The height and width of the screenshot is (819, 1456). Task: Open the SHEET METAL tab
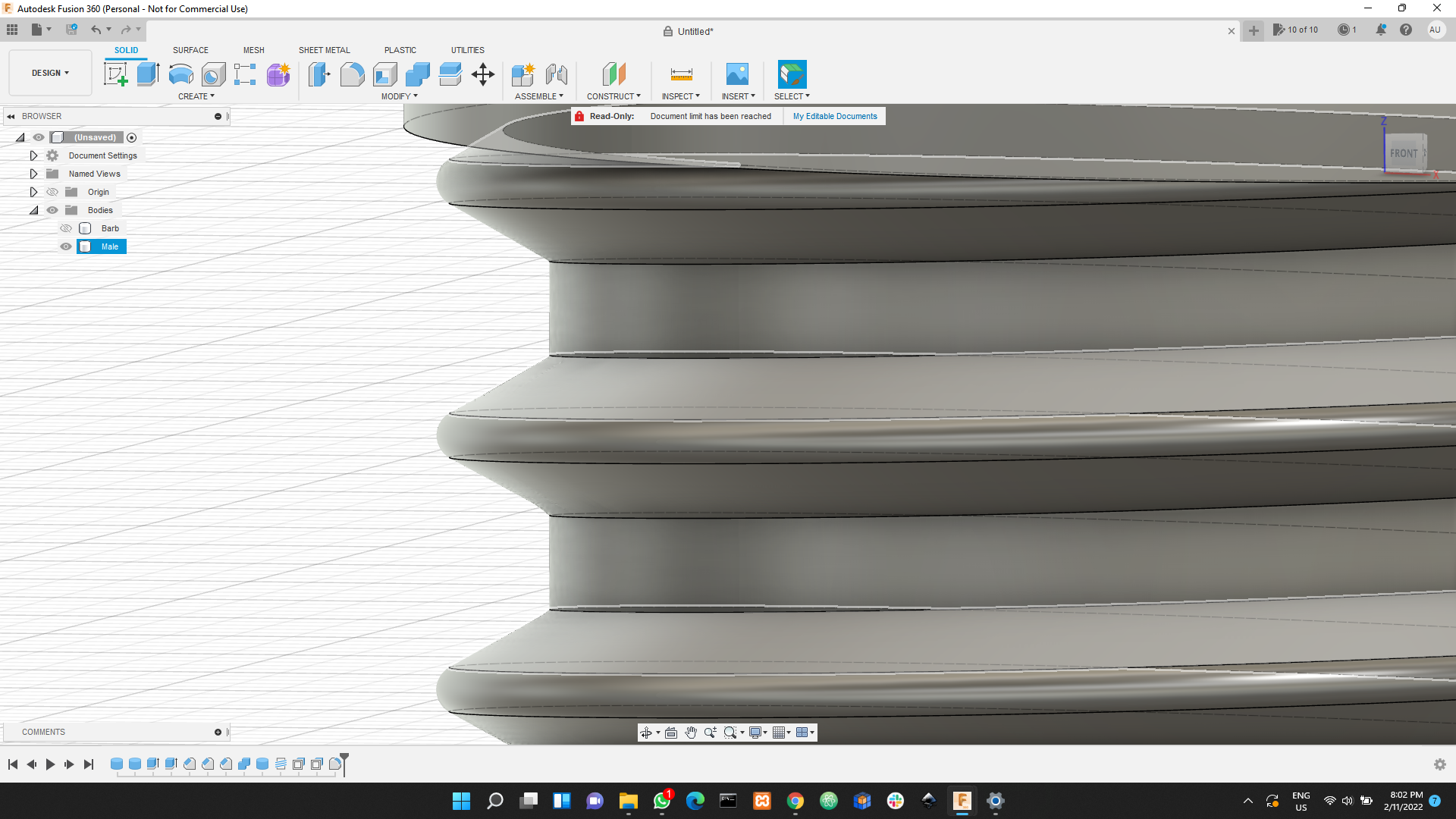tap(324, 50)
